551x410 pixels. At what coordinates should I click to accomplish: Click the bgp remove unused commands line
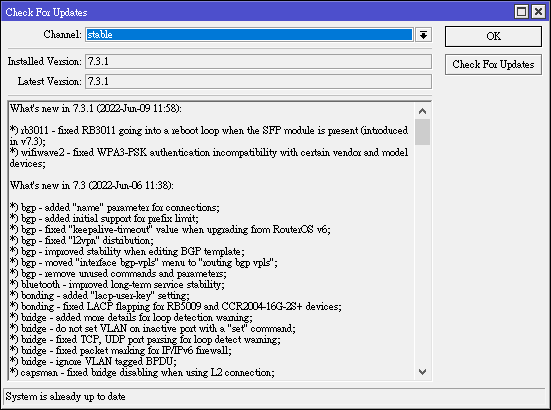(x=118, y=273)
